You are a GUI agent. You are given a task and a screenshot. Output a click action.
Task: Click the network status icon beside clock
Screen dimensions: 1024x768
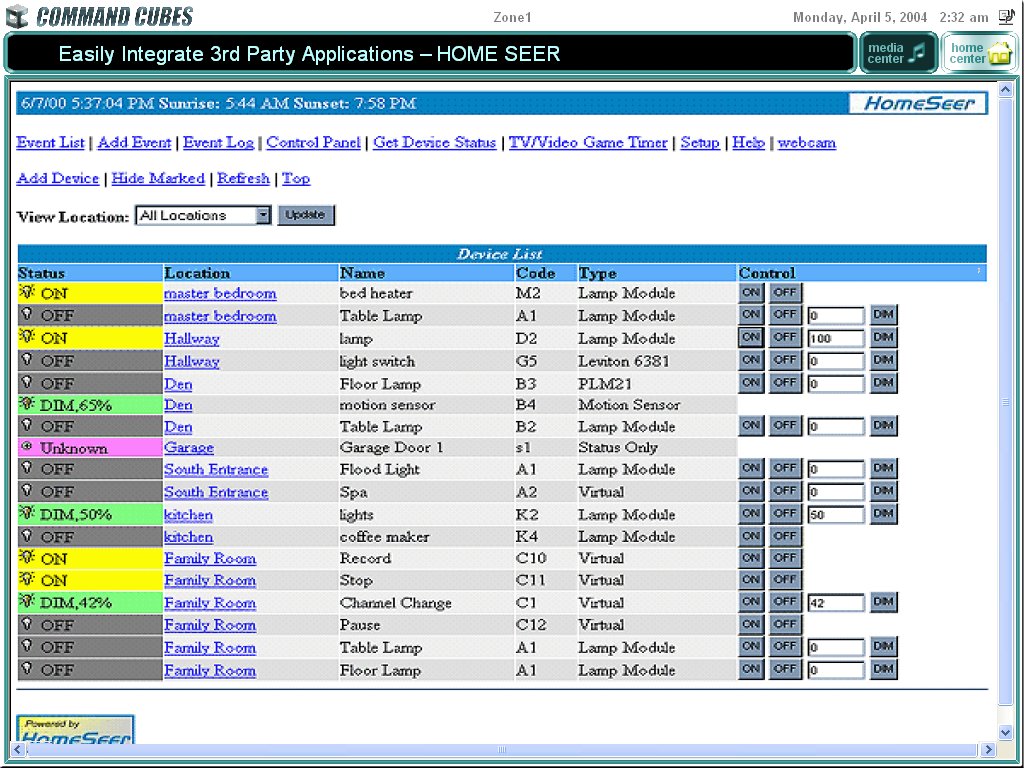pos(1005,17)
